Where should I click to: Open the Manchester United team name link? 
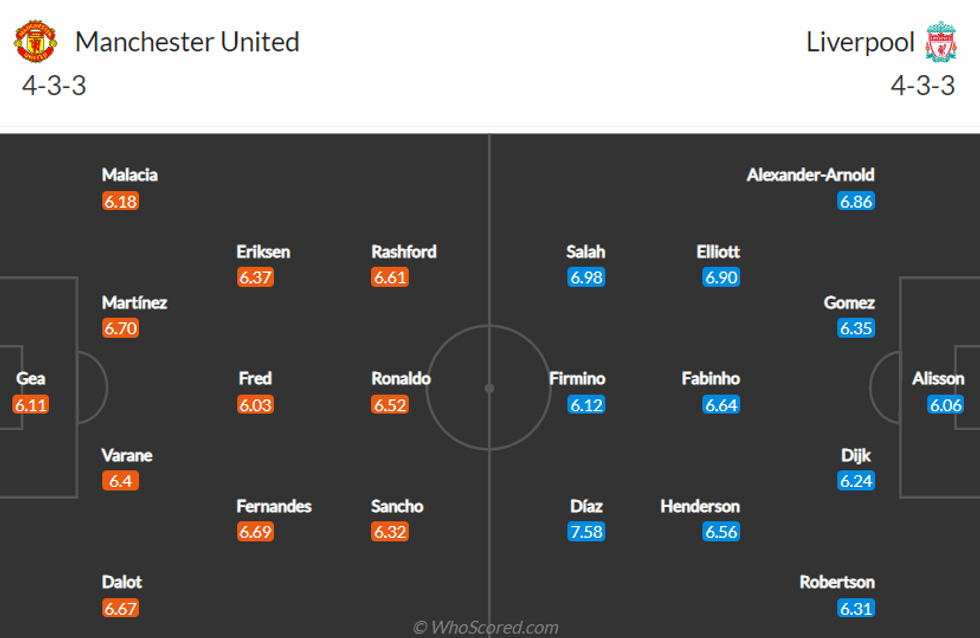click(187, 42)
